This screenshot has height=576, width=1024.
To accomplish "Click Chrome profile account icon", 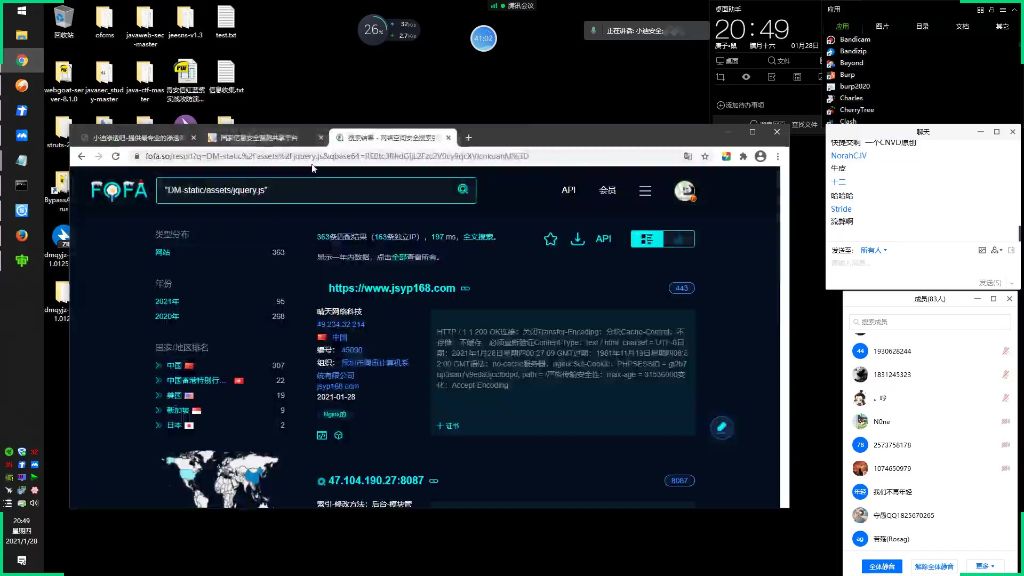I will tap(760, 156).
